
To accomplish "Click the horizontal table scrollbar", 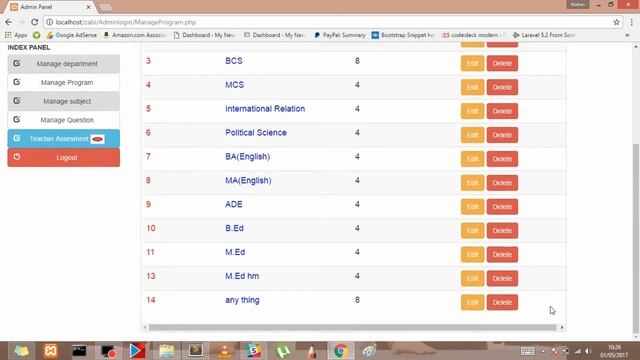I will [x=353, y=327].
